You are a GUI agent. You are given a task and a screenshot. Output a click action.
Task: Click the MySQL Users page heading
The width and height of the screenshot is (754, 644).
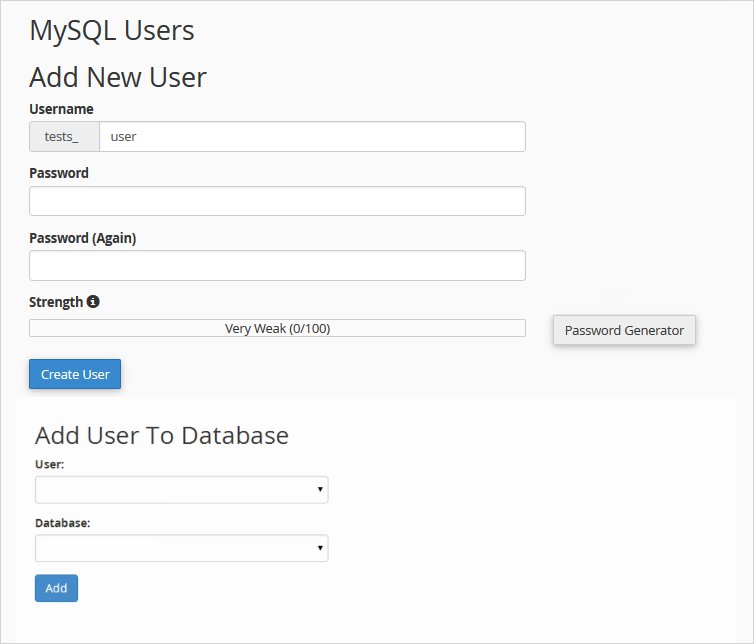pyautogui.click(x=112, y=31)
